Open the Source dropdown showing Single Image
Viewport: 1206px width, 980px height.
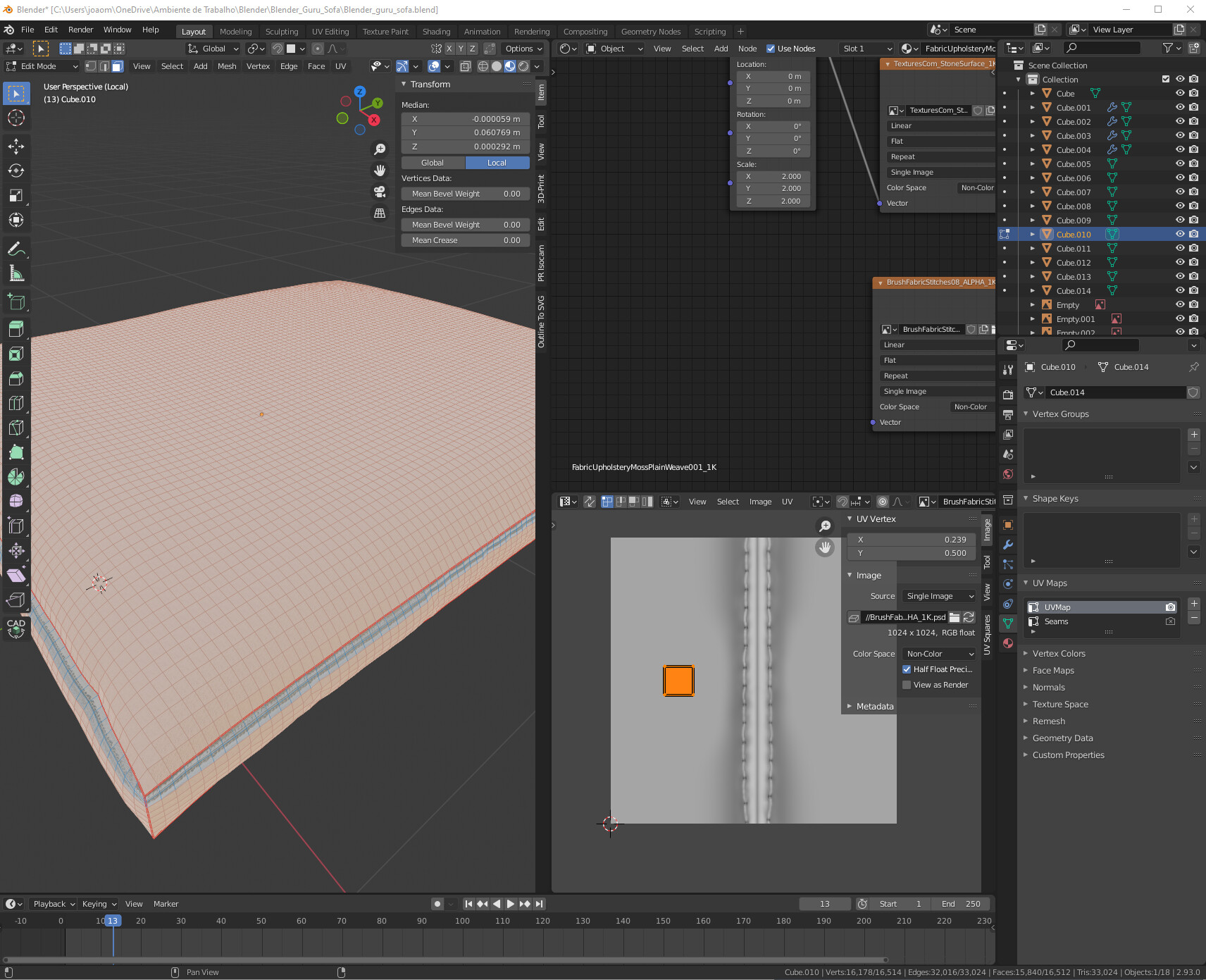938,595
